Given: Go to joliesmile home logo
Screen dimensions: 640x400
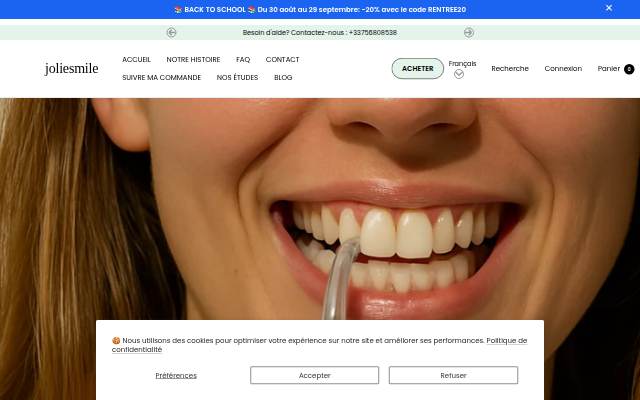Looking at the screenshot, I should 71,69.
